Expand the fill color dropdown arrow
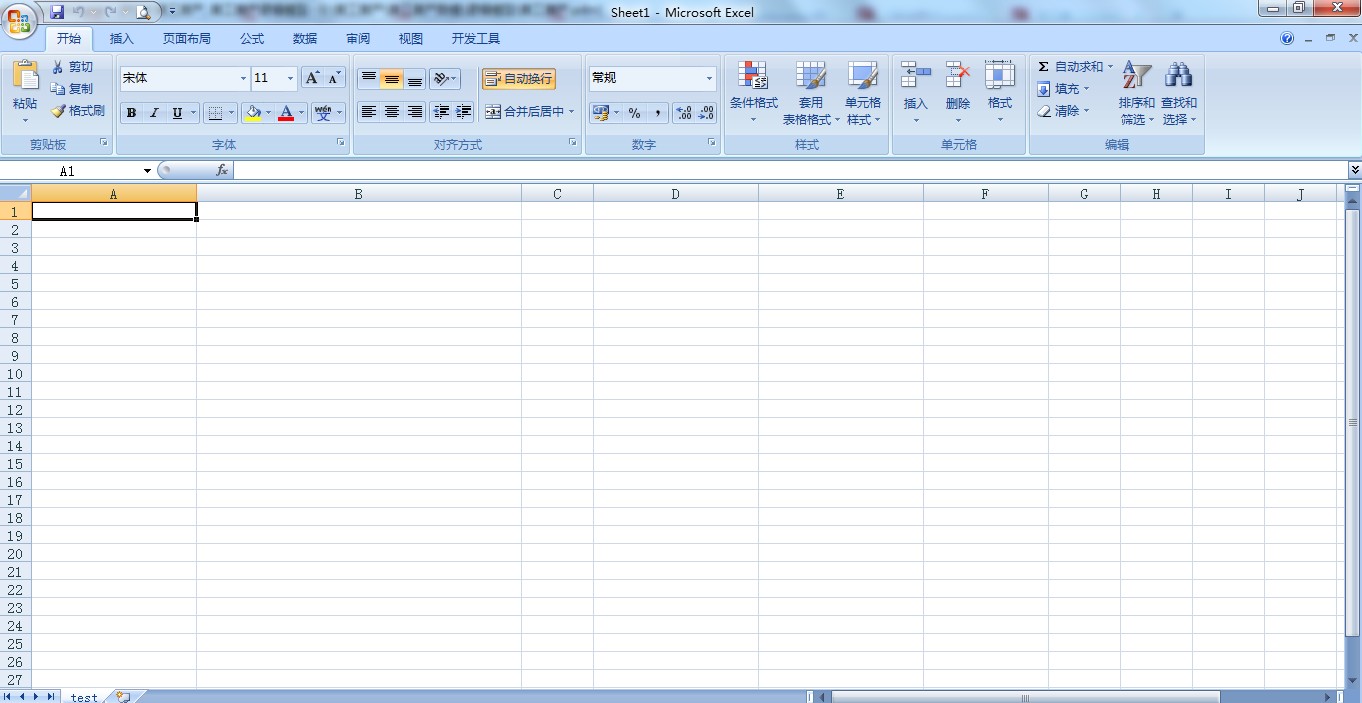Screen dimensions: 1362x703 point(268,113)
